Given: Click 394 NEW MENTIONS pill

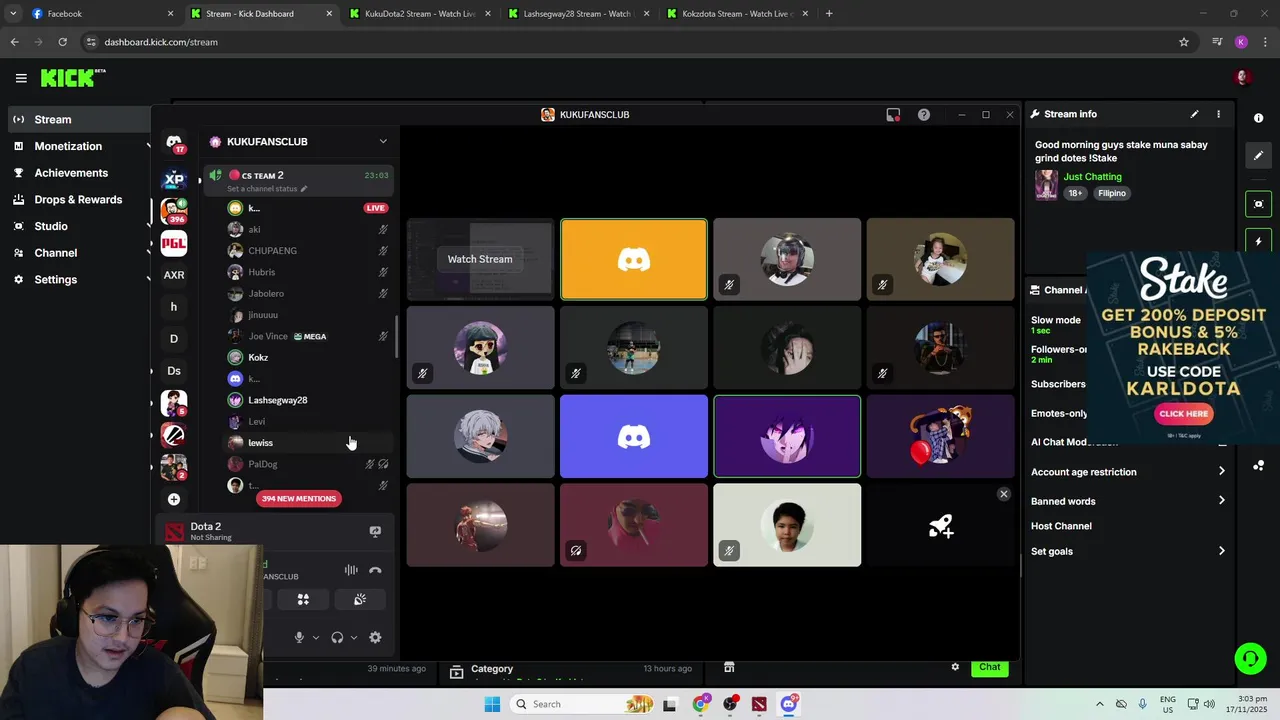Looking at the screenshot, I should [299, 498].
